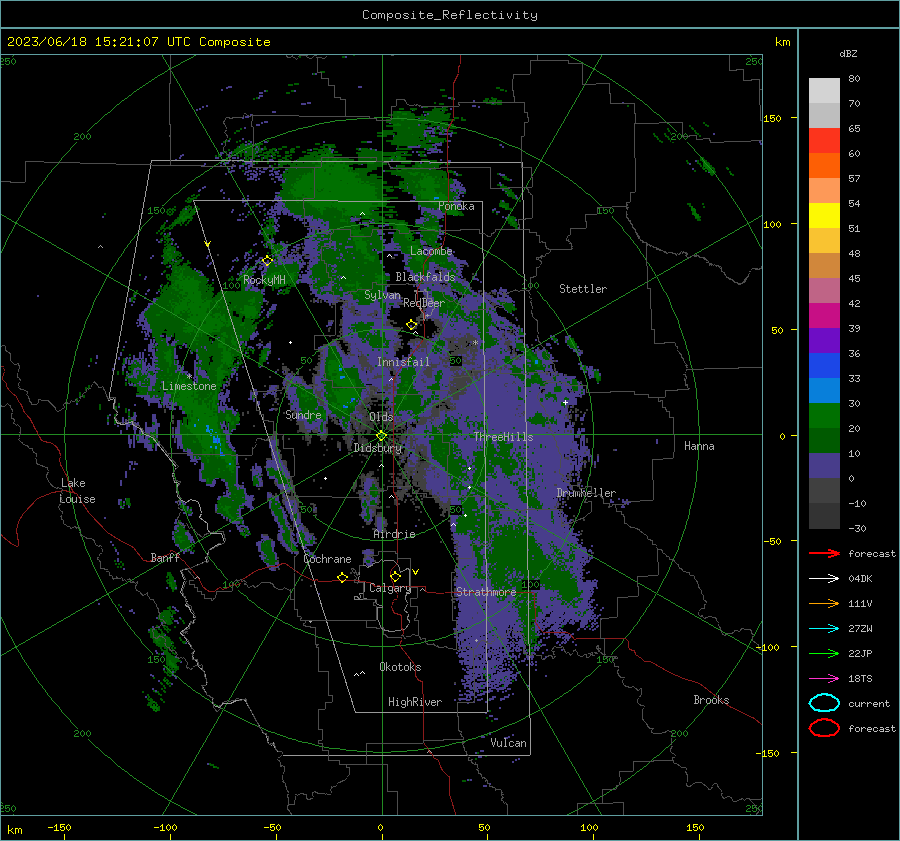Viewport: 900px width, 841px height.
Task: Click the -150 tick on bottom axis
Action: (x=59, y=827)
